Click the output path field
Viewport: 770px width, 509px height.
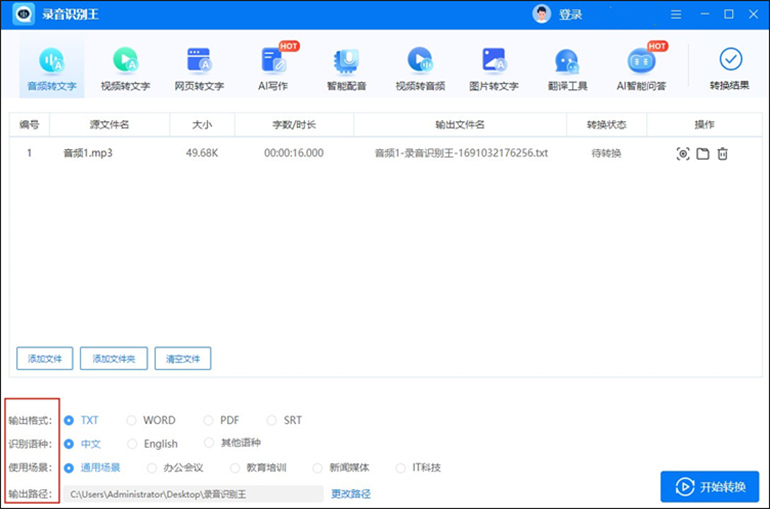pos(193,494)
